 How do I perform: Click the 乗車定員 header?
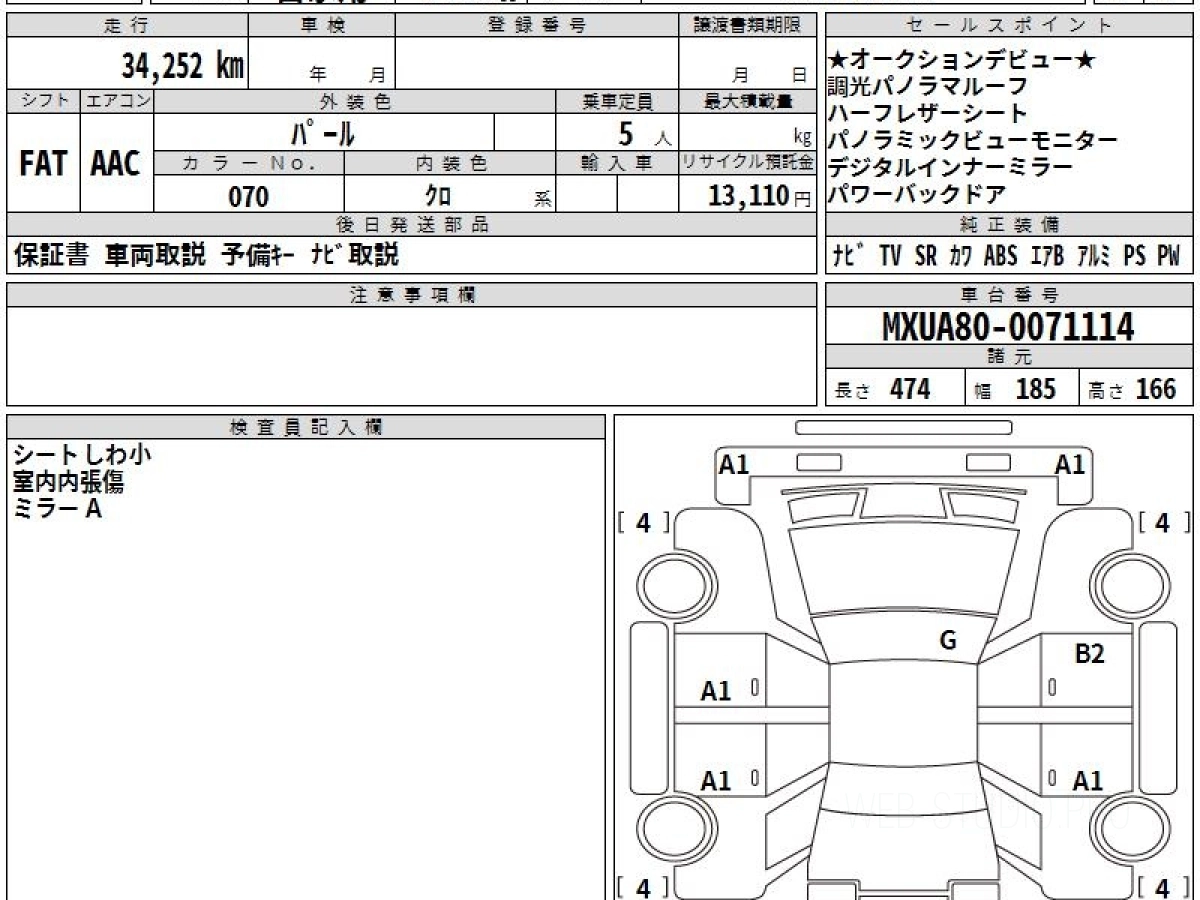coord(617,101)
